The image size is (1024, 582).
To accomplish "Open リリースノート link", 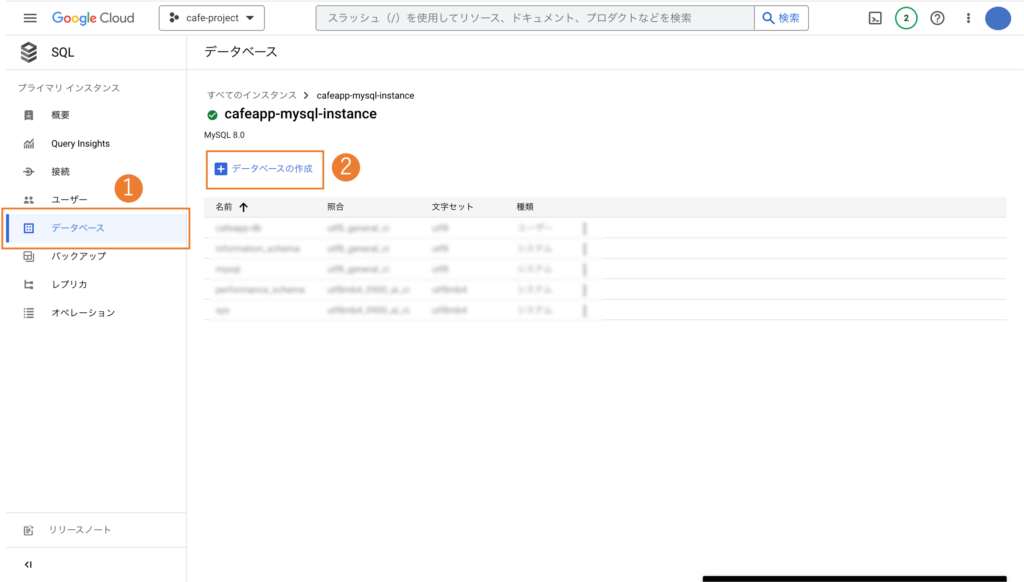I will 80,530.
